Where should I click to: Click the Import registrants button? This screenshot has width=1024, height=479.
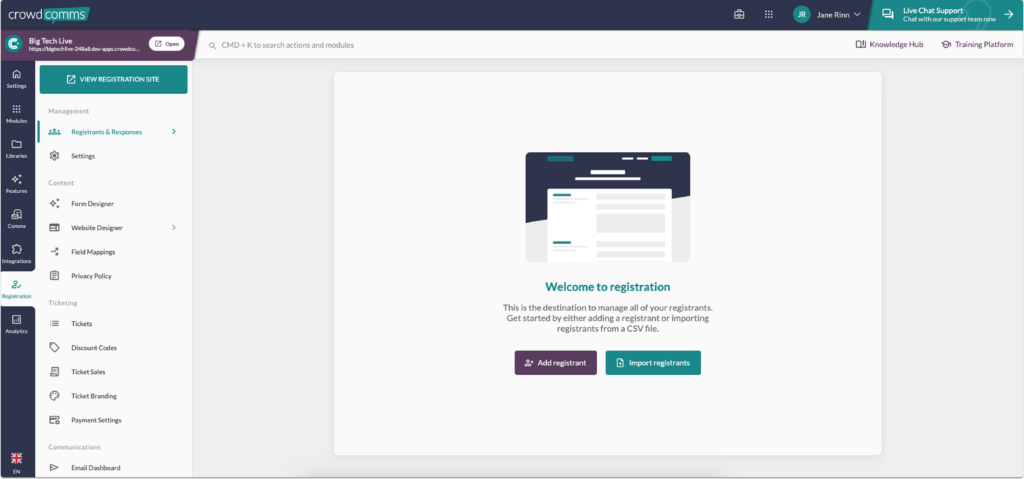(652, 363)
